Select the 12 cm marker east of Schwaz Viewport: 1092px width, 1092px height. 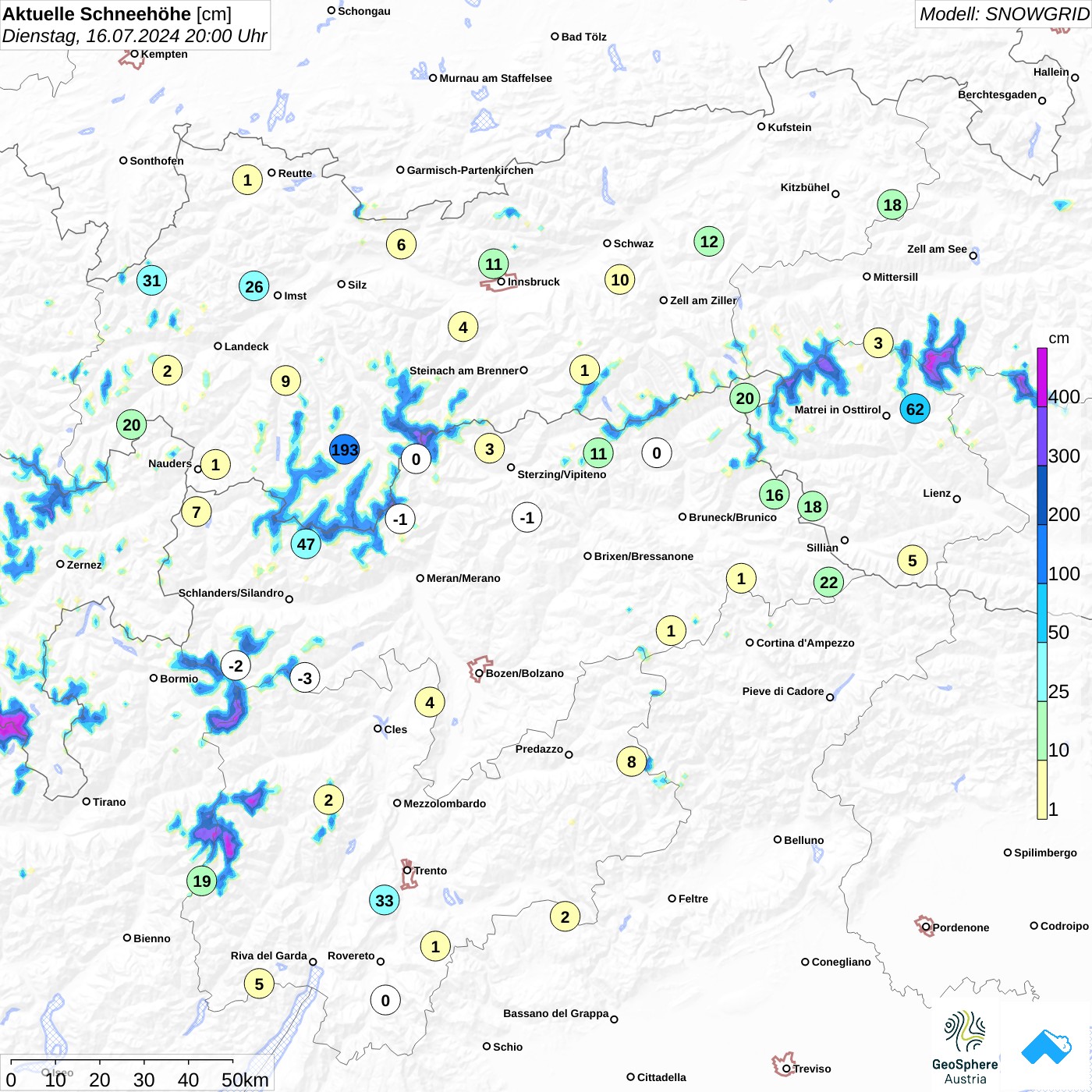click(709, 242)
